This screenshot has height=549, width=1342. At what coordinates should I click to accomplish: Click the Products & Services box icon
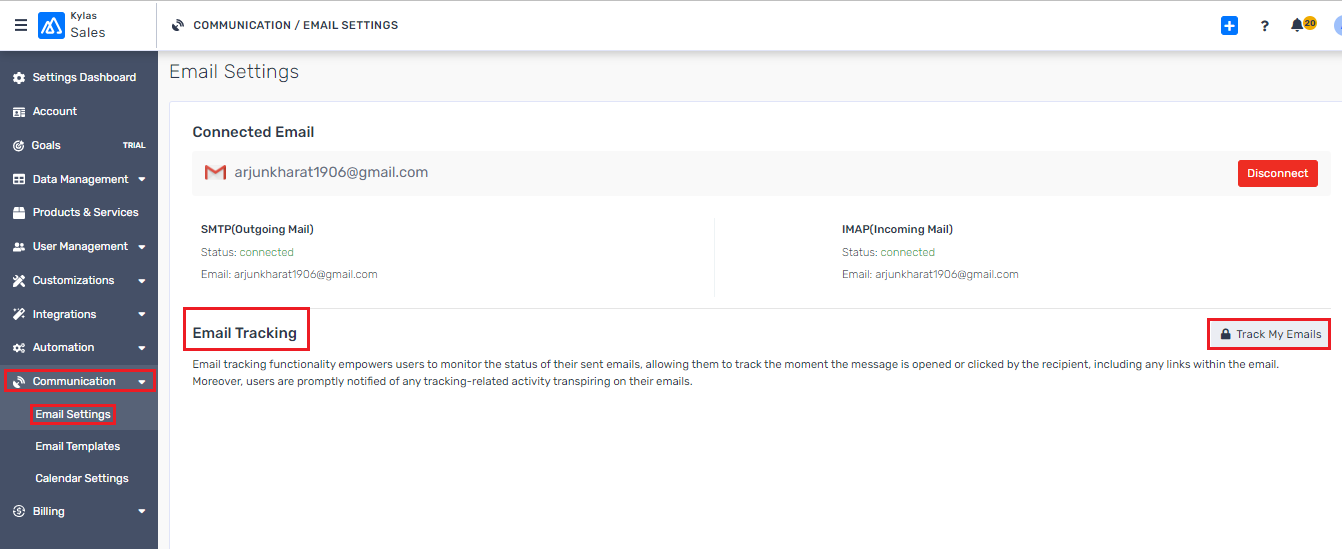point(19,212)
